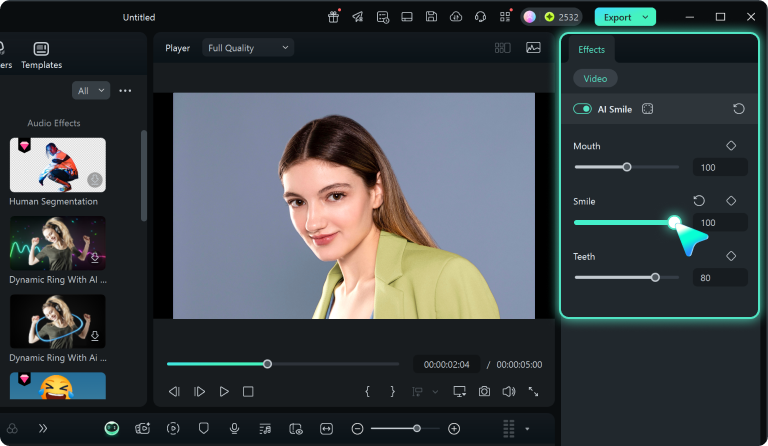
Task: Click the Export button
Action: tap(617, 17)
